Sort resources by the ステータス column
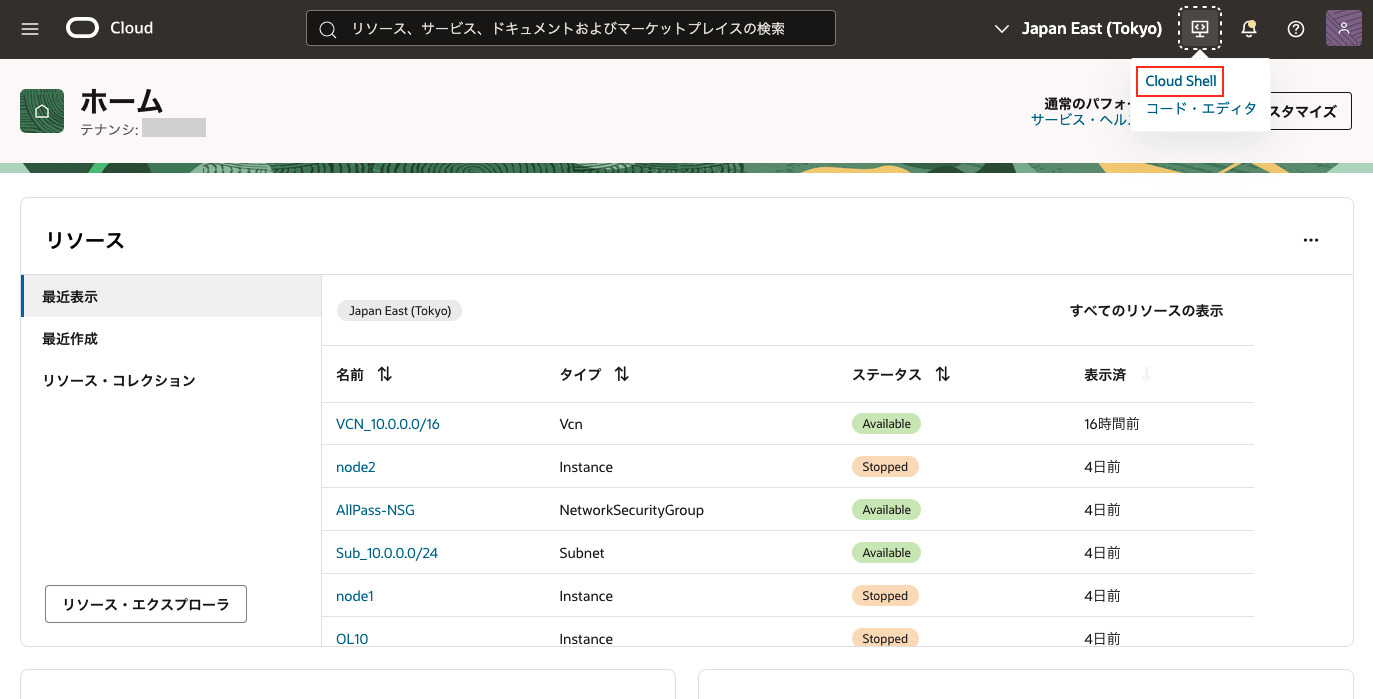Viewport: 1373px width, 699px height. 942,374
